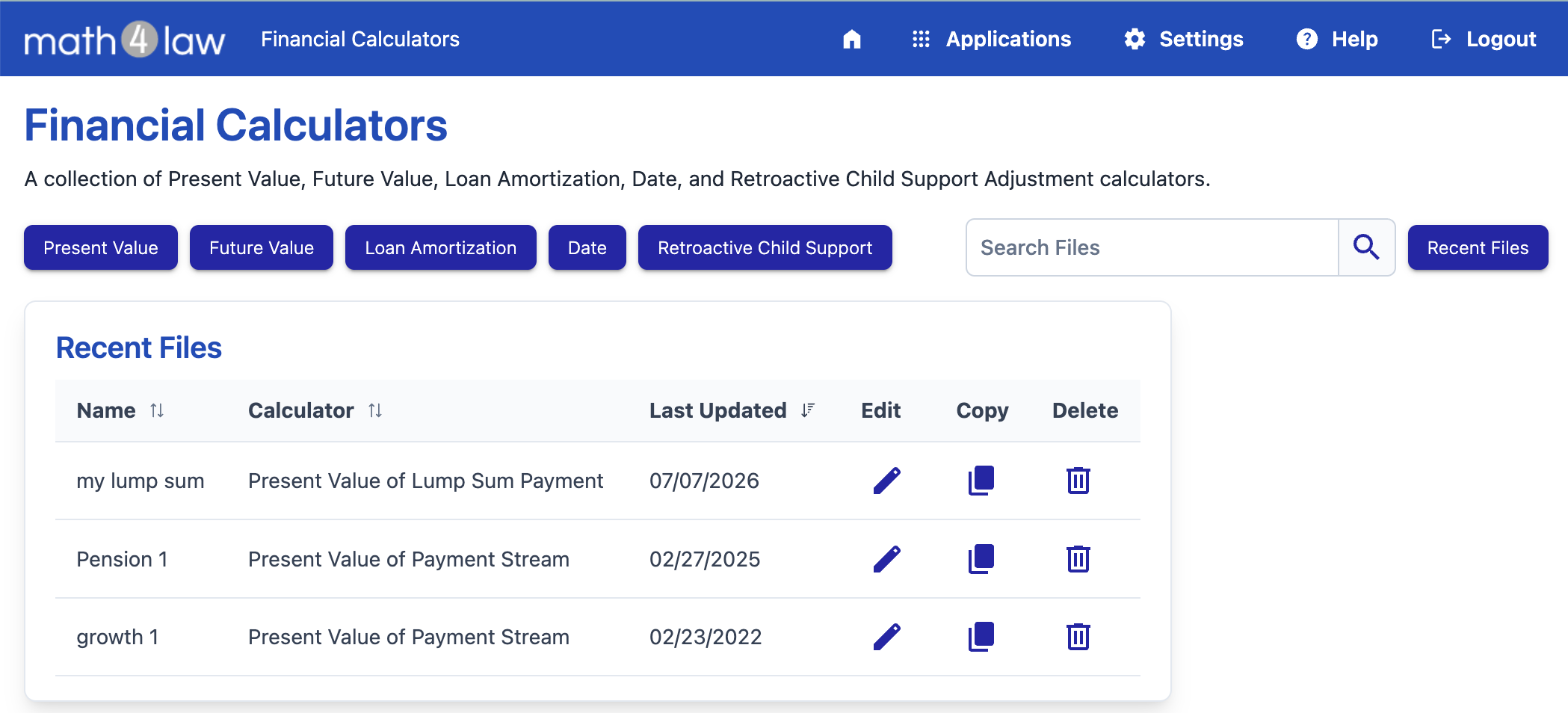The image size is (1568, 713).
Task: Click the date 02/27/2025
Action: pos(705,559)
